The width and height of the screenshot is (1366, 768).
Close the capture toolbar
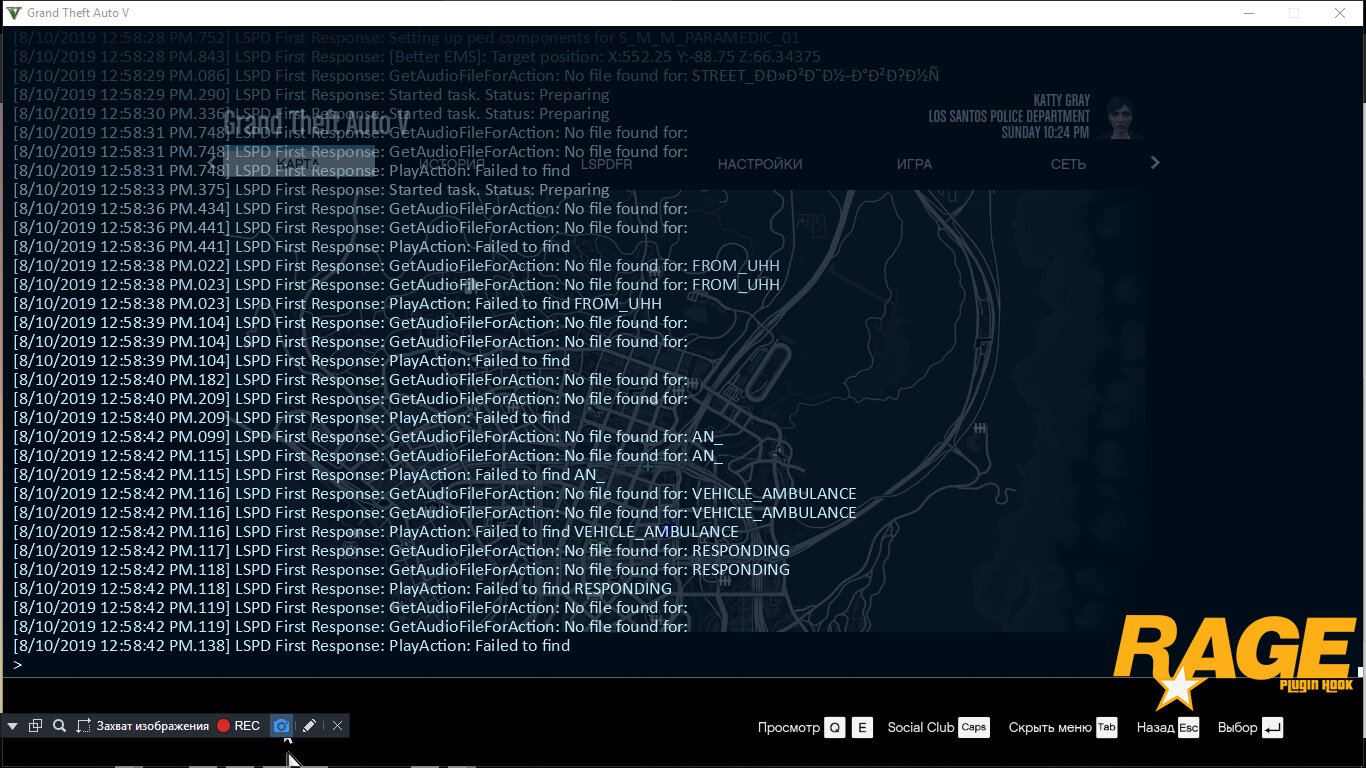[x=337, y=726]
